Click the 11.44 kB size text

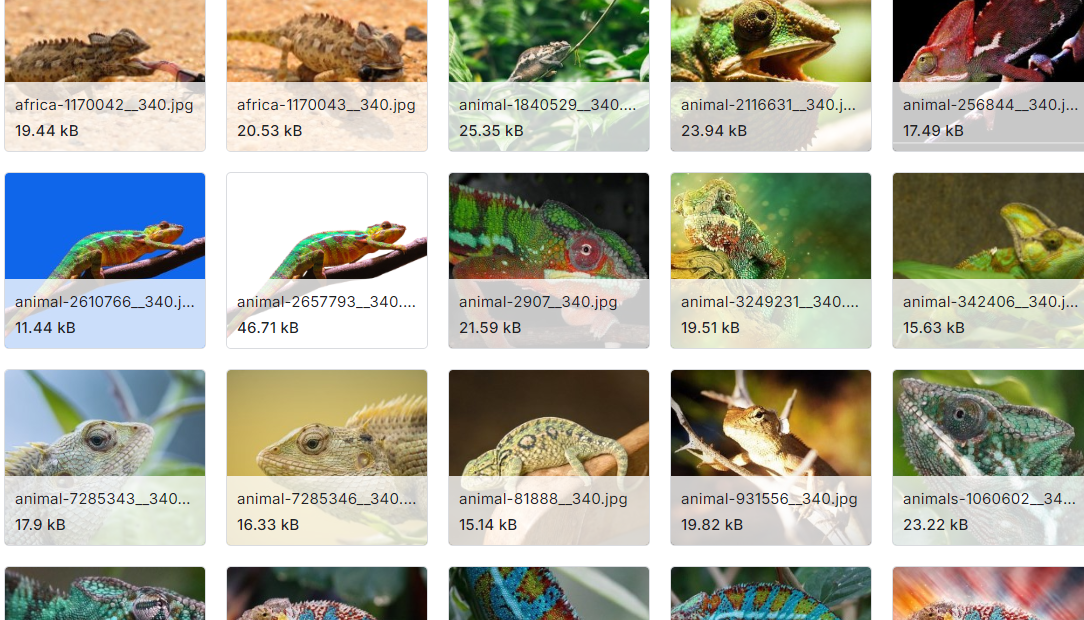click(45, 328)
